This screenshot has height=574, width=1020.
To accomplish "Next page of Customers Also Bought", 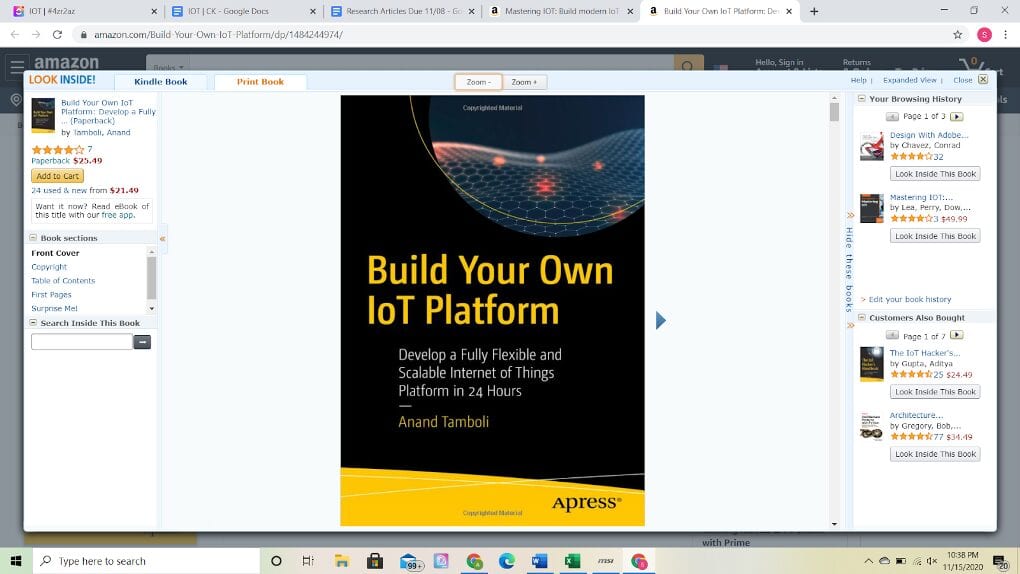I will tap(956, 336).
